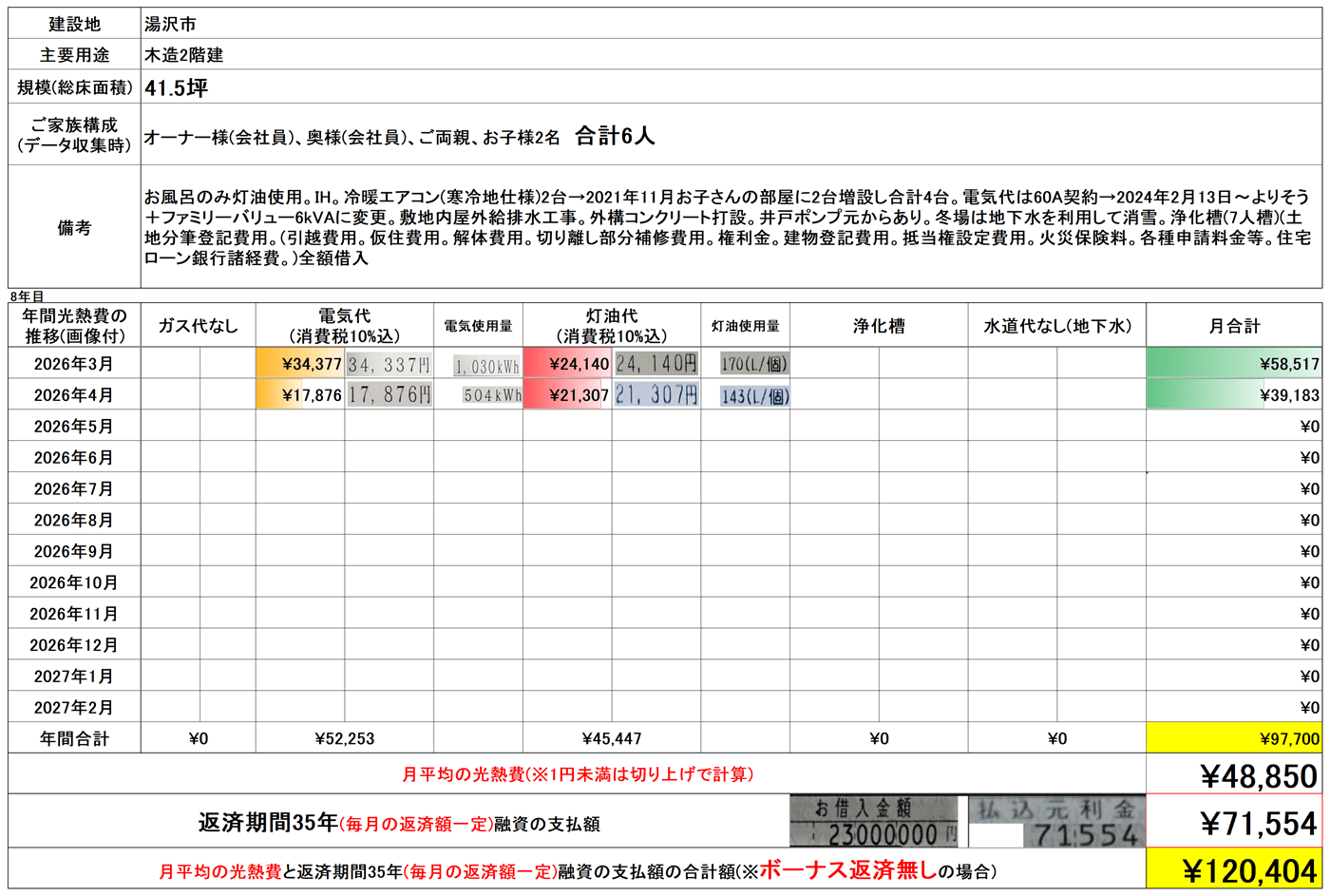Select the ¥45,447 annual kerosene total
This screenshot has width=1330, height=896.
[612, 738]
